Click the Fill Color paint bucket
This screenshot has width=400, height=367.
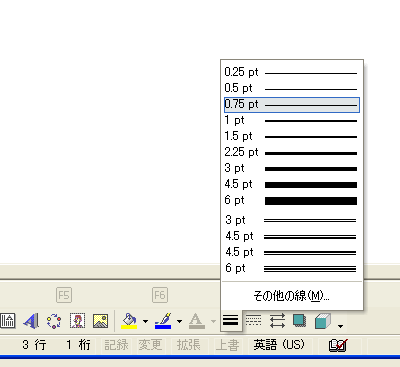point(129,321)
